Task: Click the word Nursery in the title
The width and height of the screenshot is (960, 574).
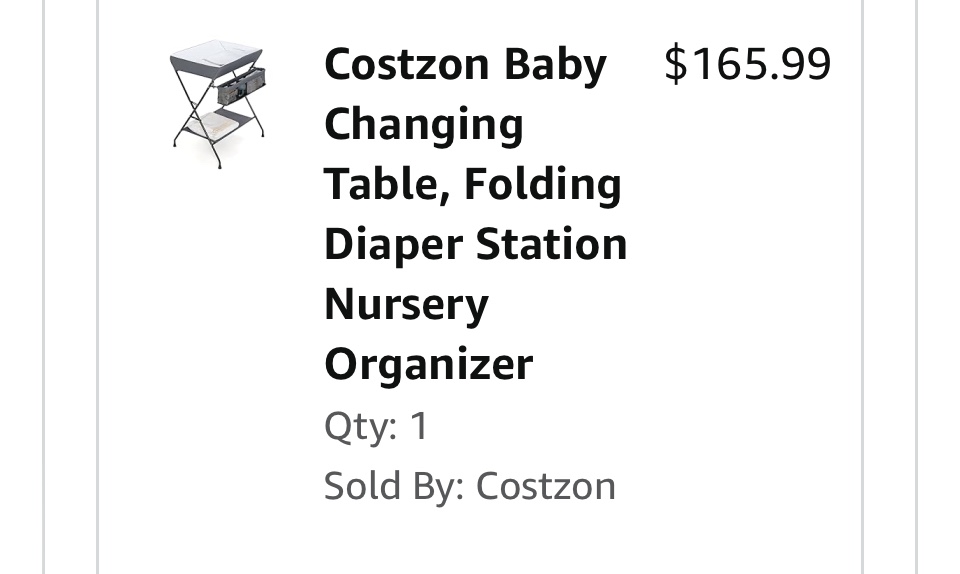Action: (x=407, y=305)
